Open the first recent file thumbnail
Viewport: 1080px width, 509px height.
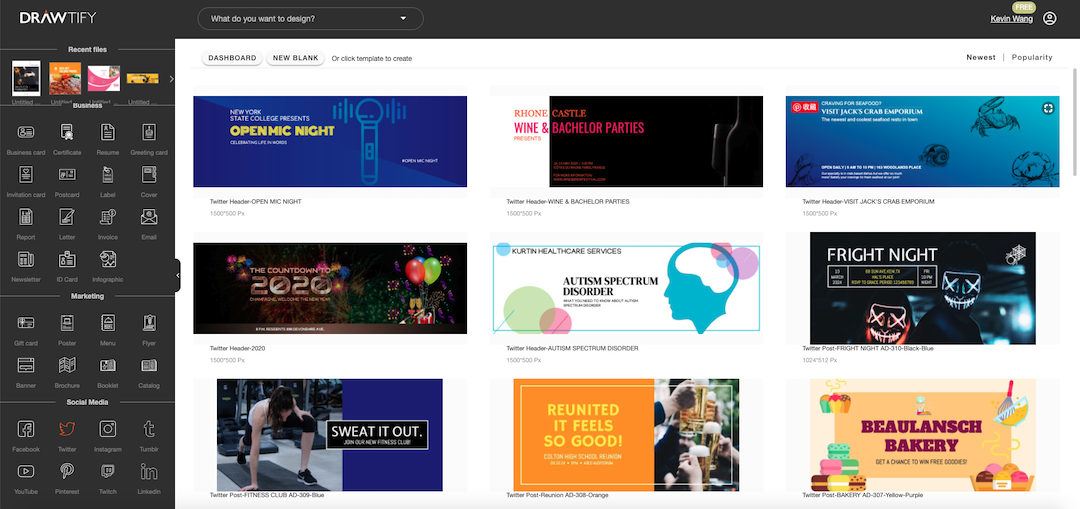pos(26,78)
